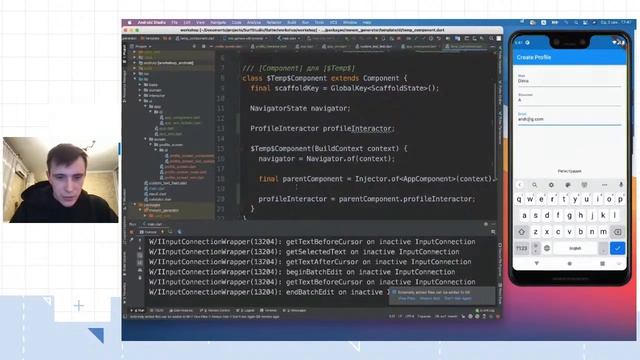640x360 pixels.
Task: Click Always Add link in notification
Action: click(430, 298)
